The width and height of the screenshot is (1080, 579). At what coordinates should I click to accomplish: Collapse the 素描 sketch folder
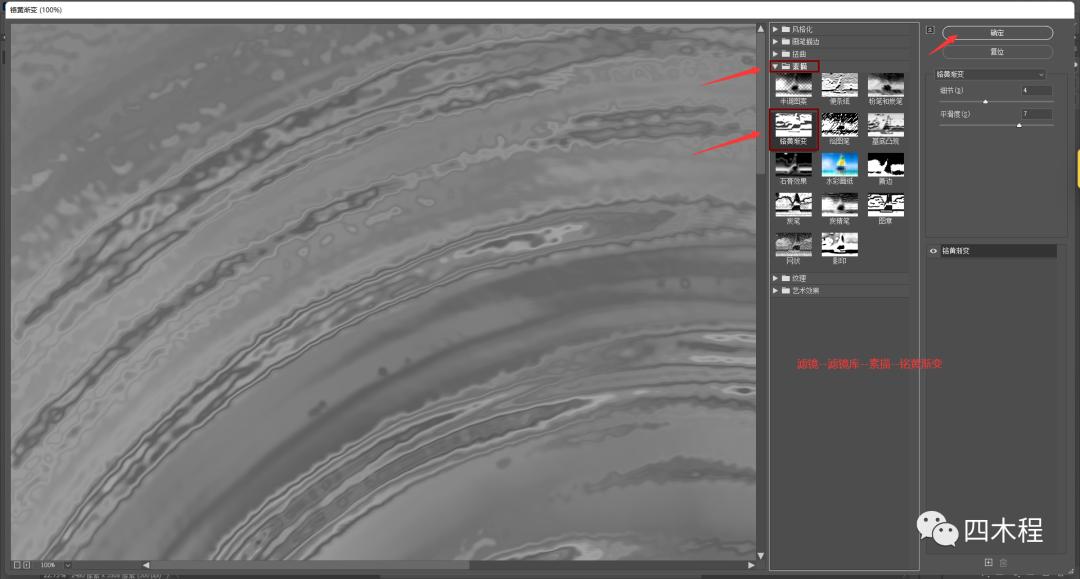click(775, 67)
